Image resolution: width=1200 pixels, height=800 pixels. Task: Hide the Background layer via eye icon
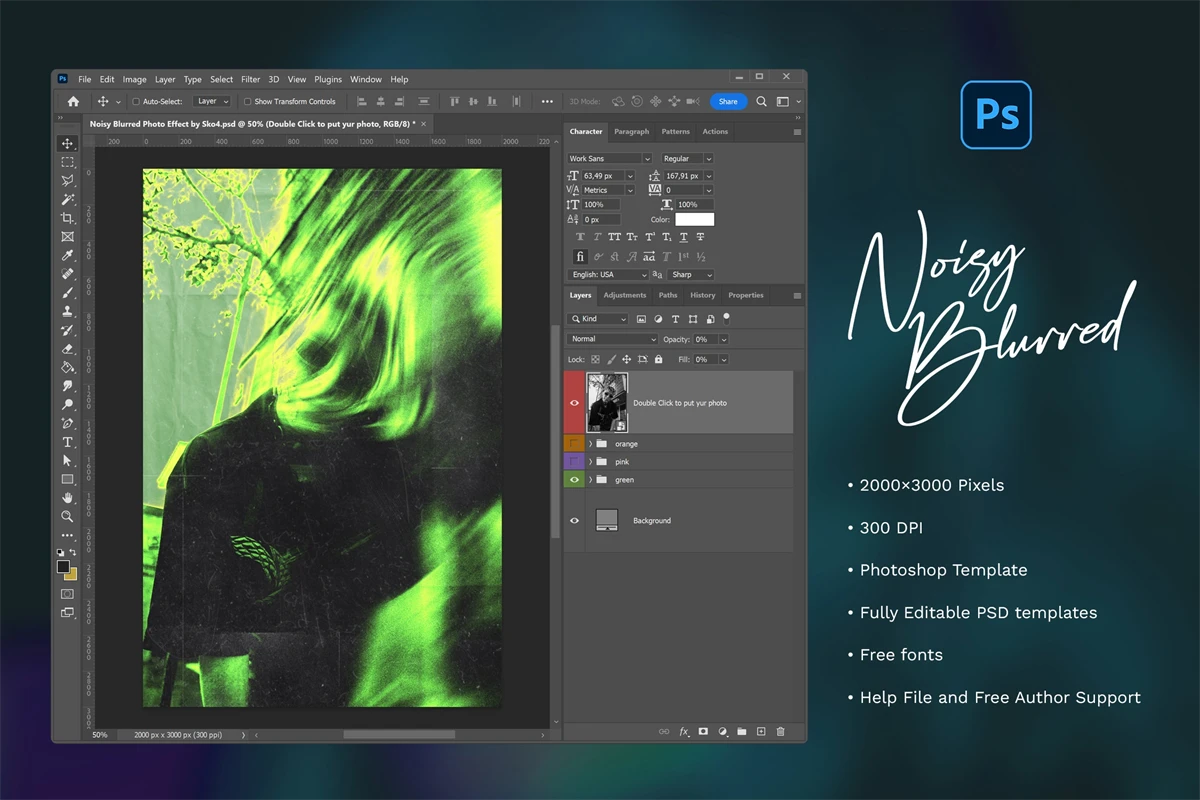(x=574, y=521)
